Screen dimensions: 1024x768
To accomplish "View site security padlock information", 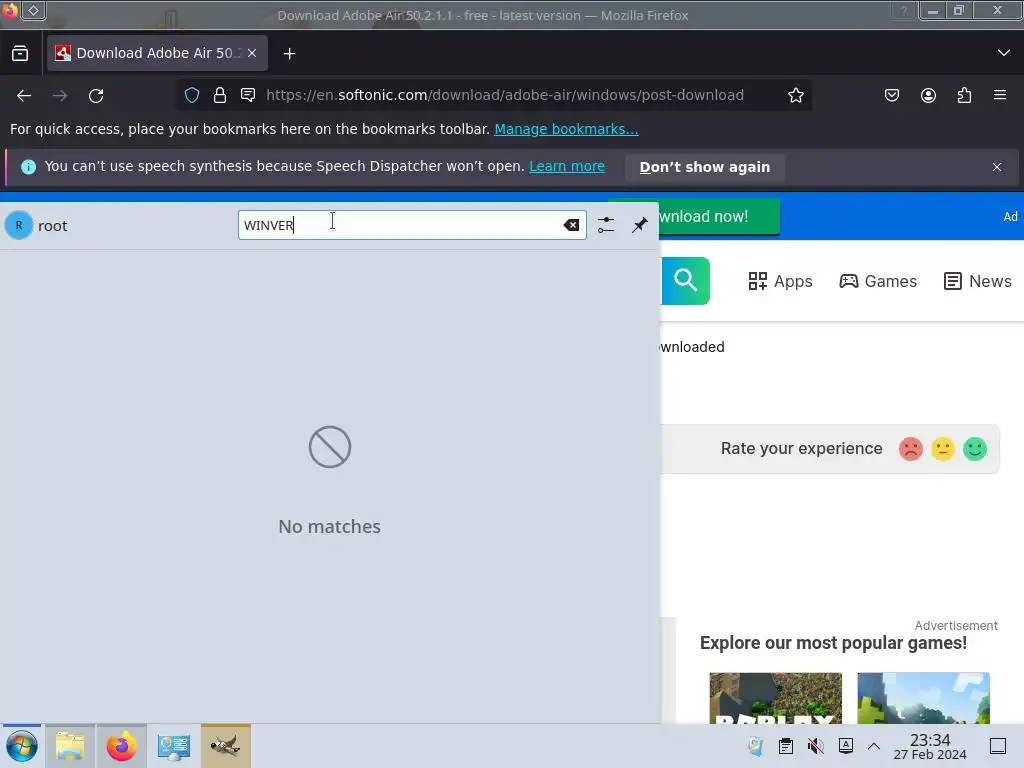I will [220, 95].
